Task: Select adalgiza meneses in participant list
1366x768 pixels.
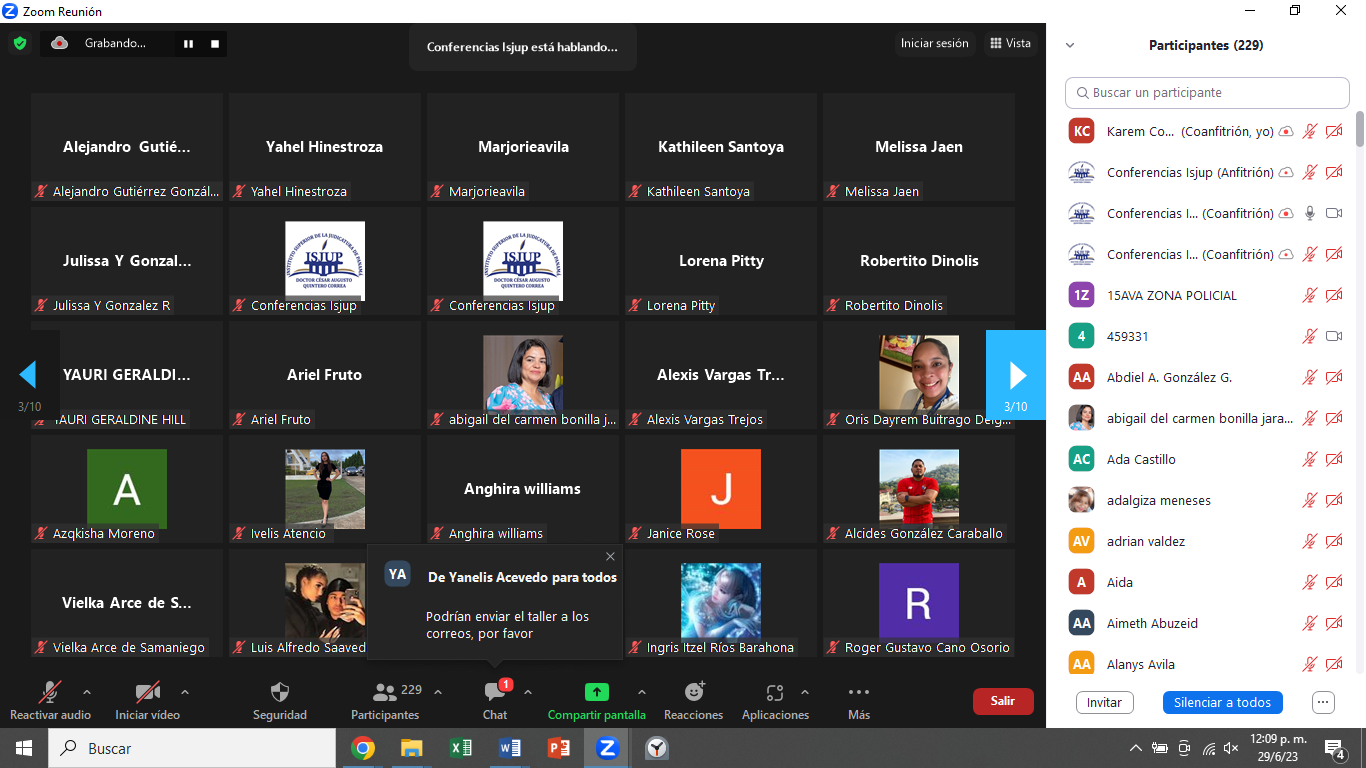Action: point(1207,500)
